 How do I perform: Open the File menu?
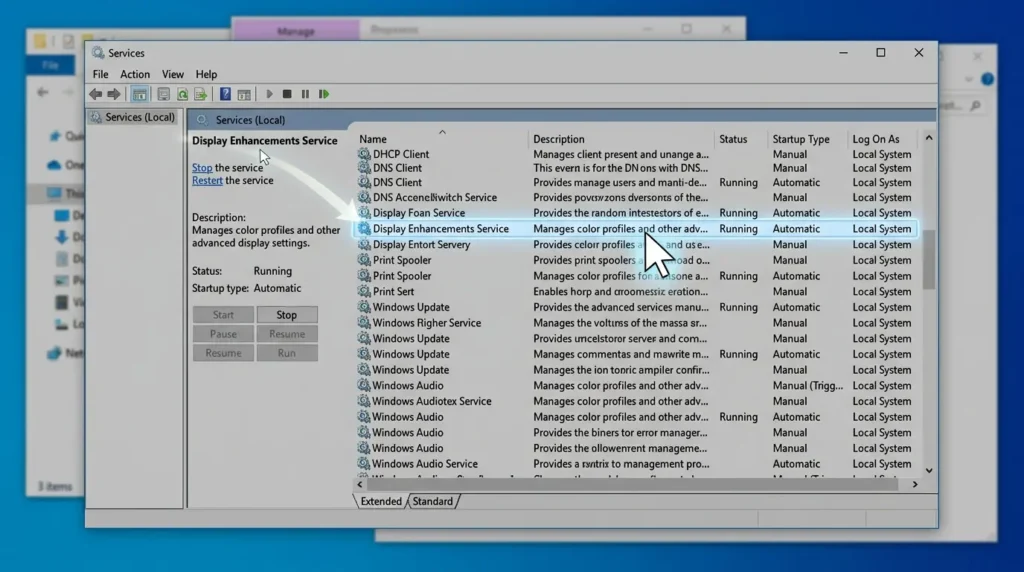tap(101, 74)
